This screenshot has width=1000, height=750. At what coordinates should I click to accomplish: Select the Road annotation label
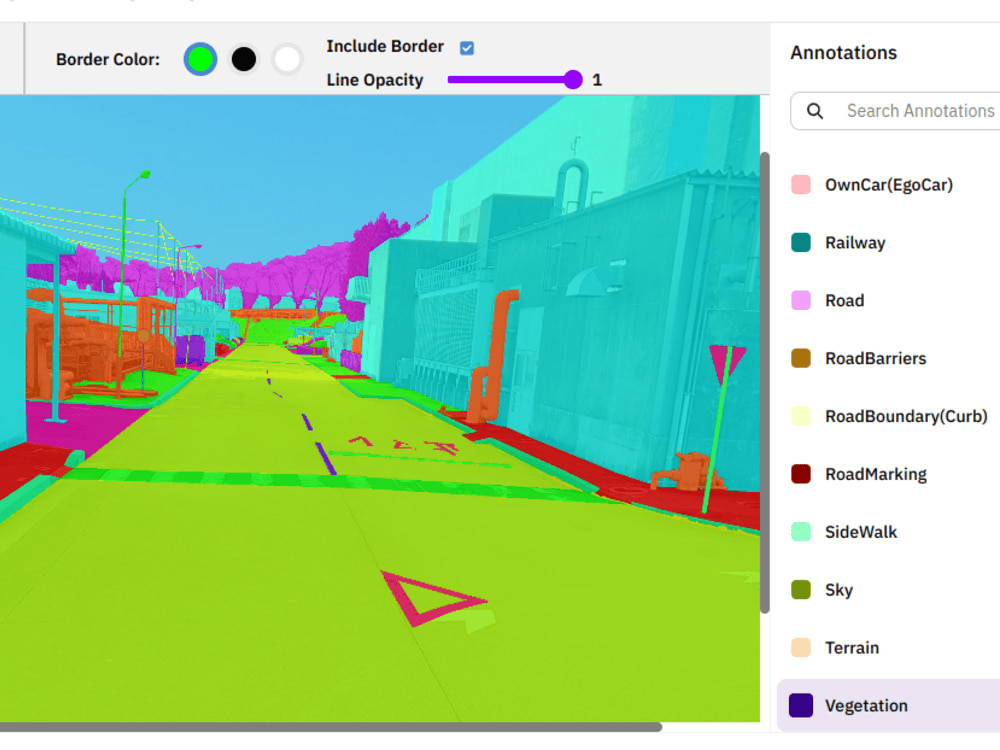[844, 300]
